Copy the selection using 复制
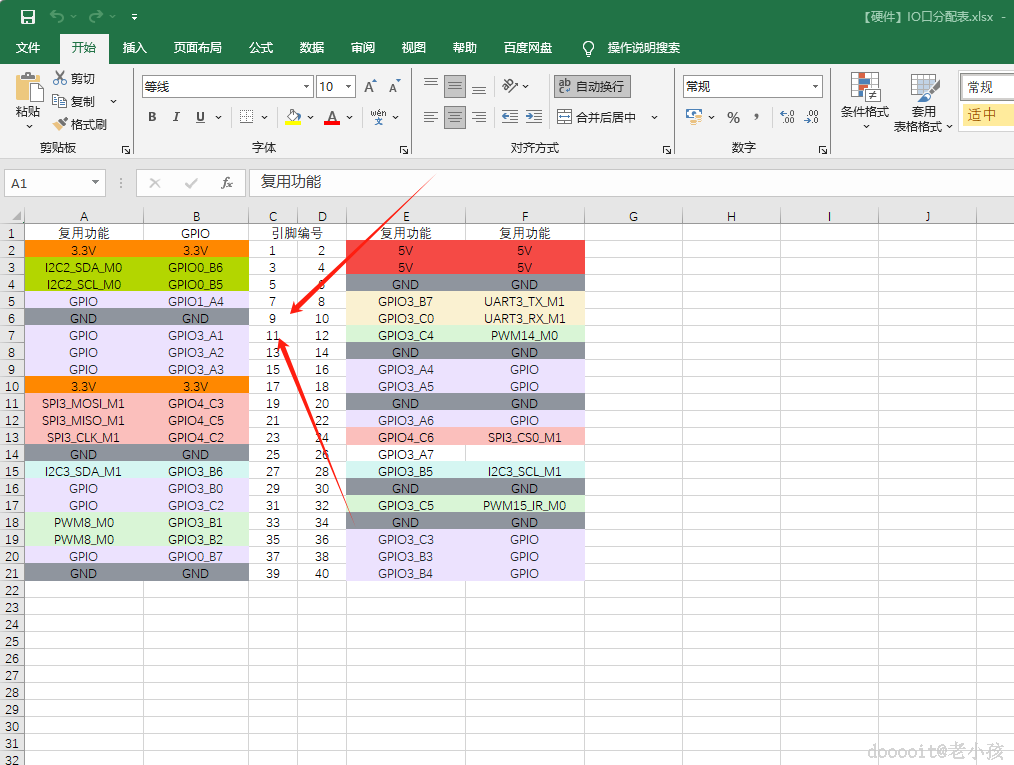The image size is (1014, 765). 74,102
